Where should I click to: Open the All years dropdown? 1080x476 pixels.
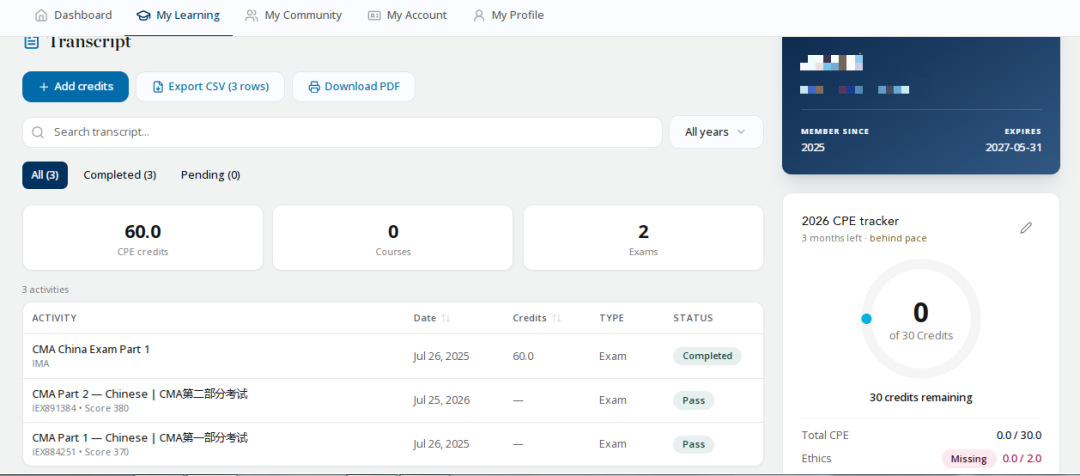pos(716,132)
